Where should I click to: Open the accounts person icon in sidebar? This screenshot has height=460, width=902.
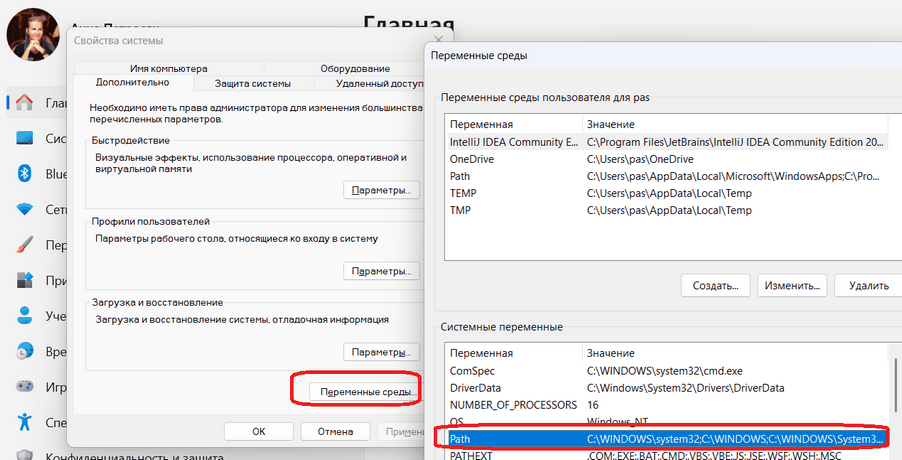(24, 316)
